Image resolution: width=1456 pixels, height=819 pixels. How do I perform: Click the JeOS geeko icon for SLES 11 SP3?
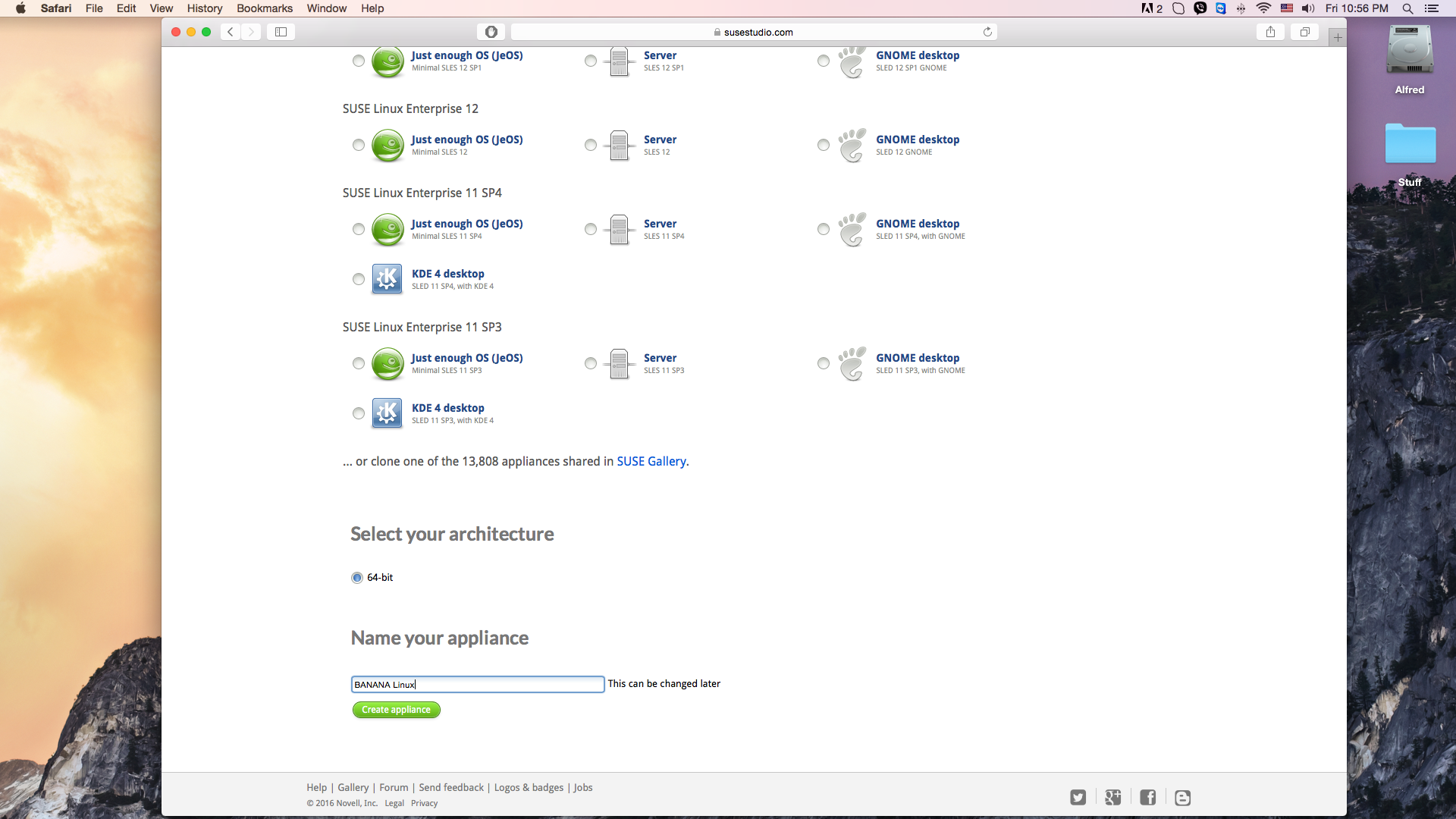coord(388,364)
